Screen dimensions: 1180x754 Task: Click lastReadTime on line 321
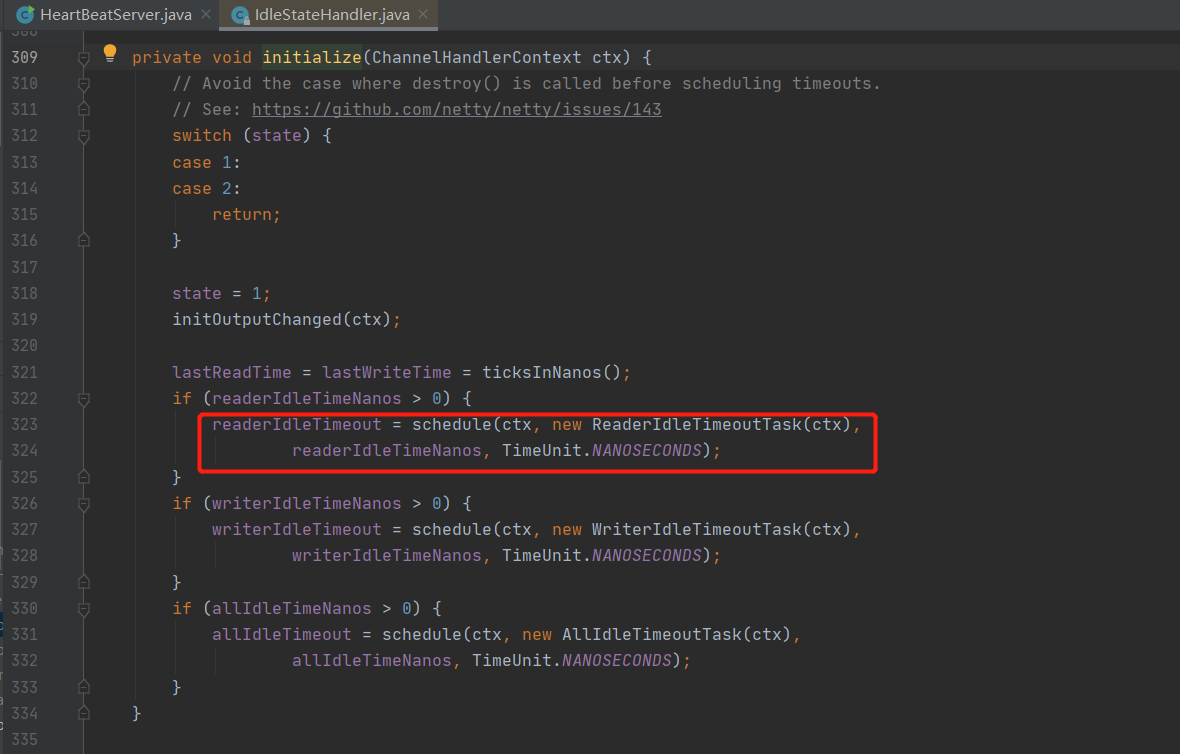click(232, 372)
